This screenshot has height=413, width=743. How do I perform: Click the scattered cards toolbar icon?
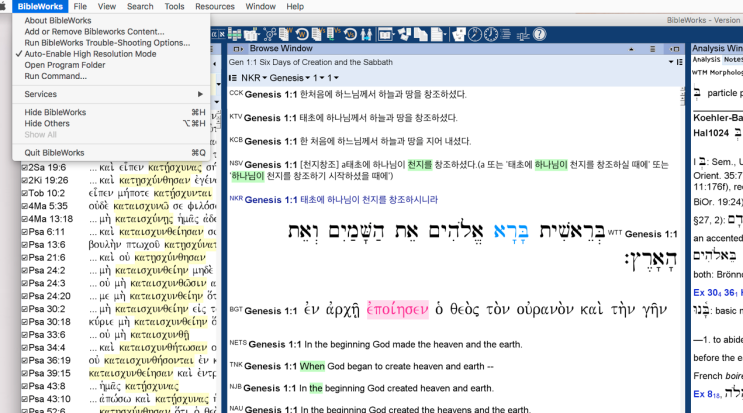tap(405, 34)
